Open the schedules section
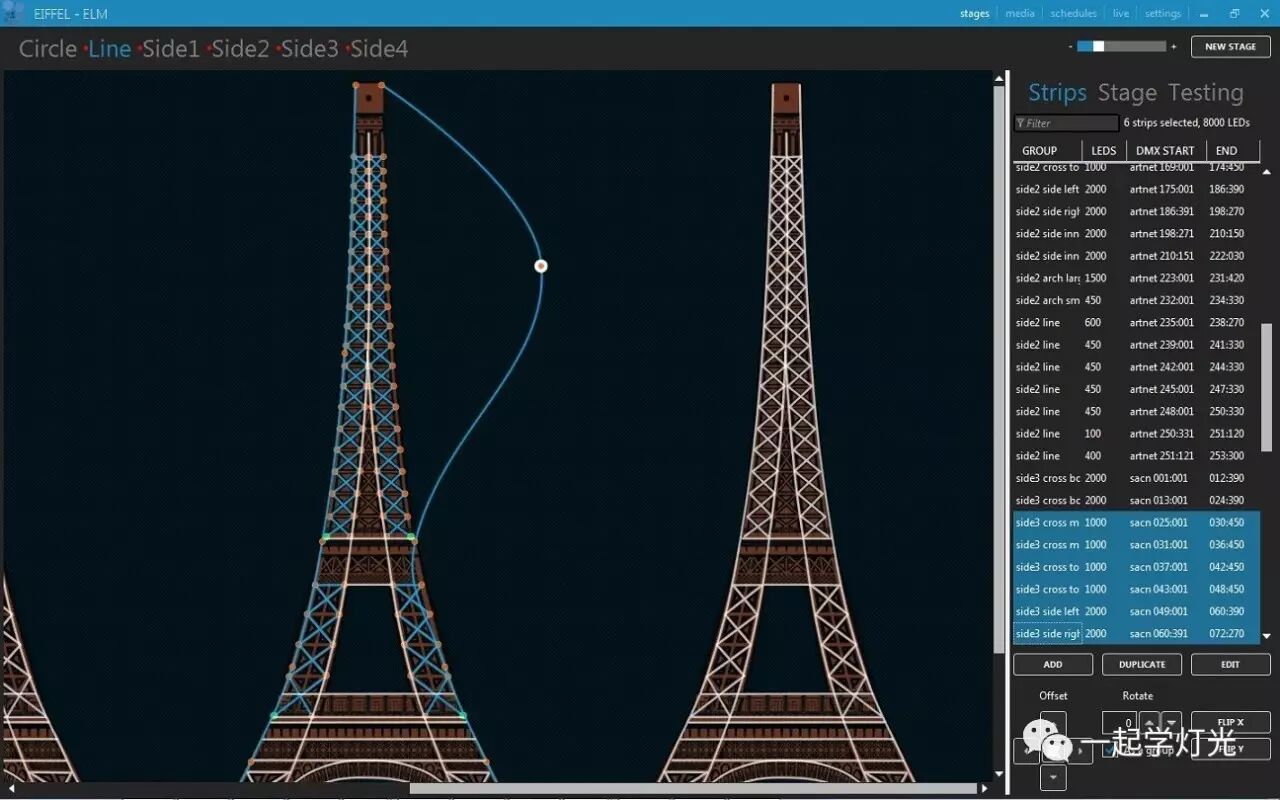This screenshot has width=1280, height=800. [1073, 14]
